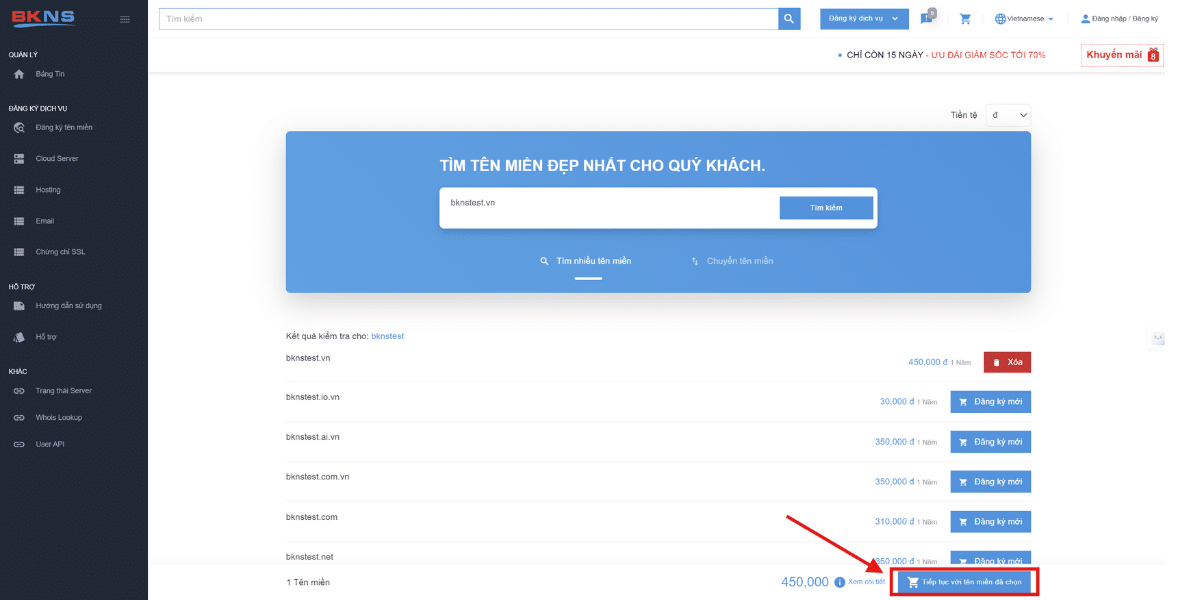Click the Bảng Tin home icon
1200x600 pixels.
click(x=19, y=74)
